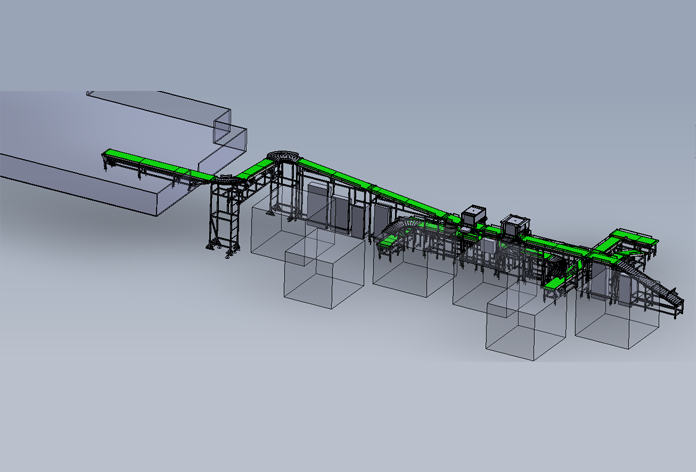Select the circular conveyor curve at the top
The height and width of the screenshot is (472, 696).
tap(283, 157)
